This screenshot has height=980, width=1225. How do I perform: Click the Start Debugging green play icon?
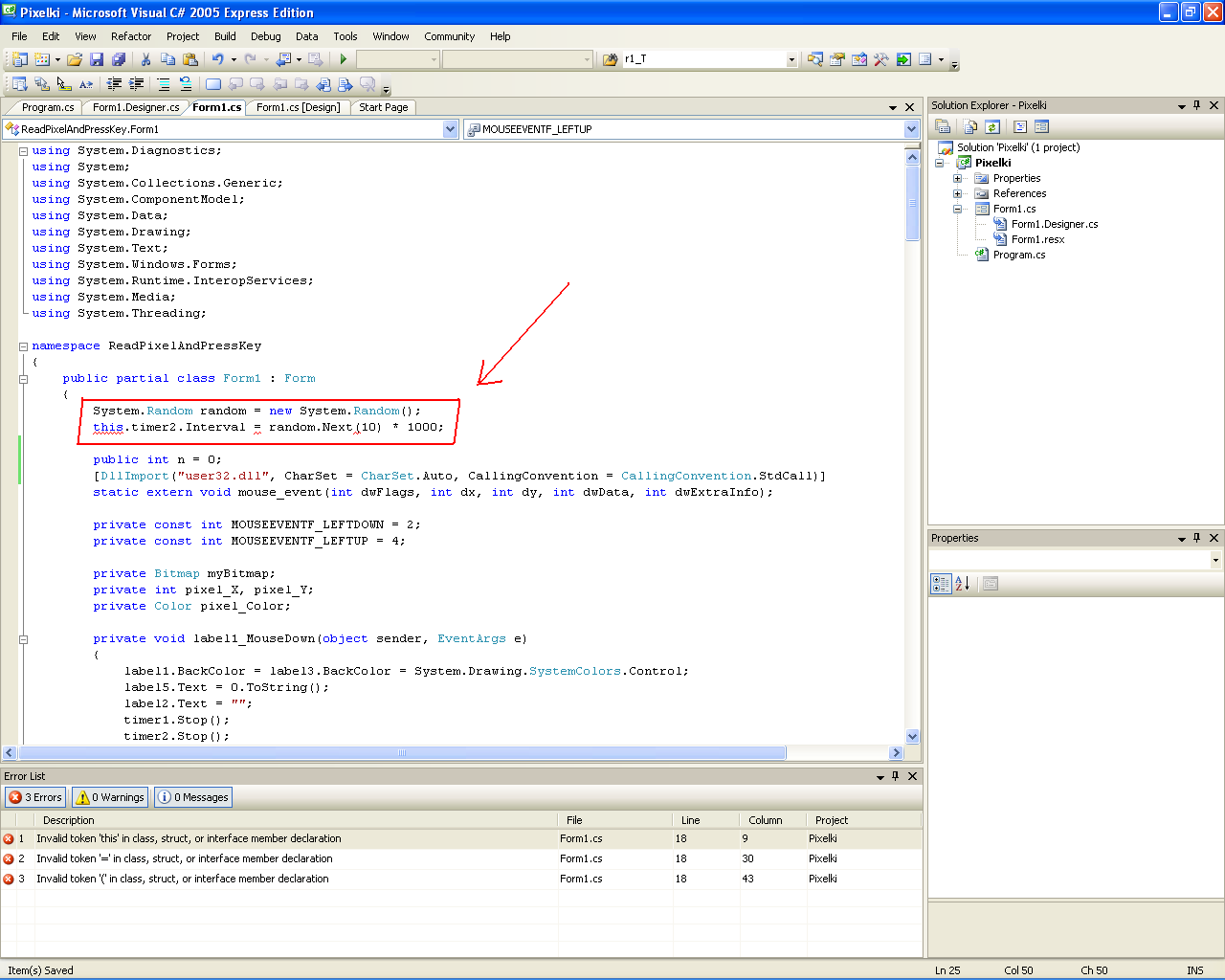point(344,59)
